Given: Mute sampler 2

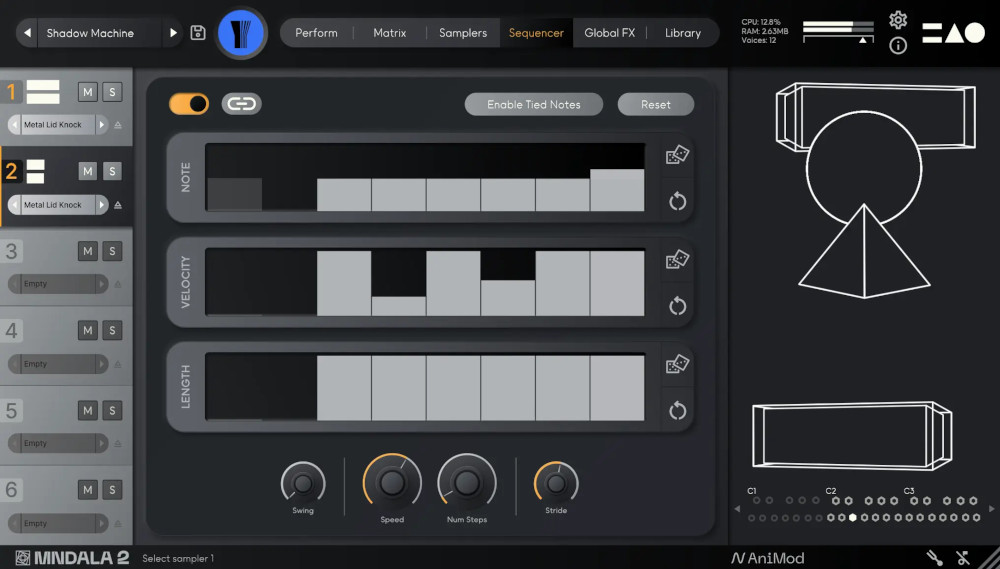Looking at the screenshot, I should [87, 171].
